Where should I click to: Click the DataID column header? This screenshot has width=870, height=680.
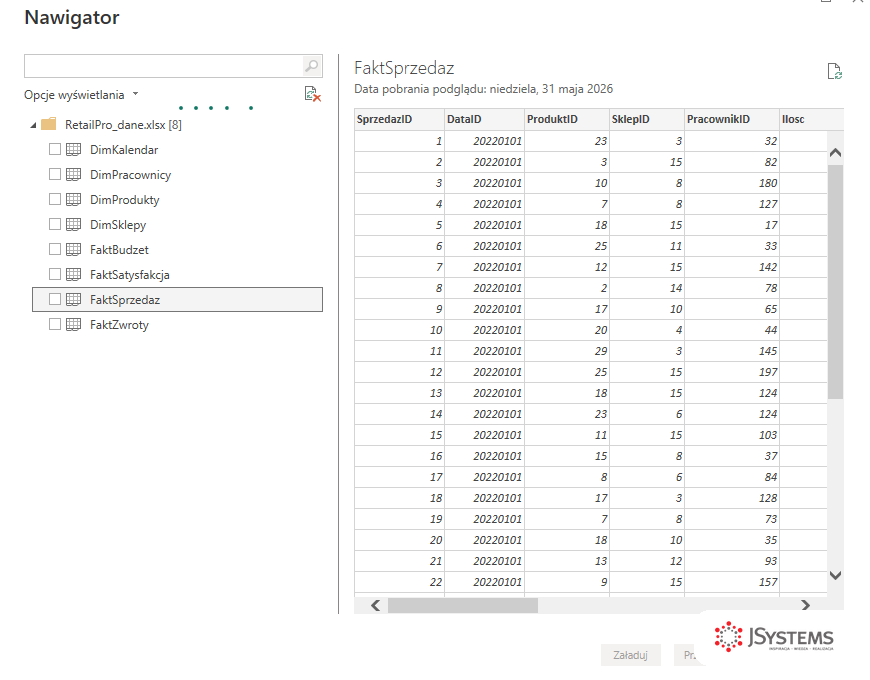click(x=484, y=119)
